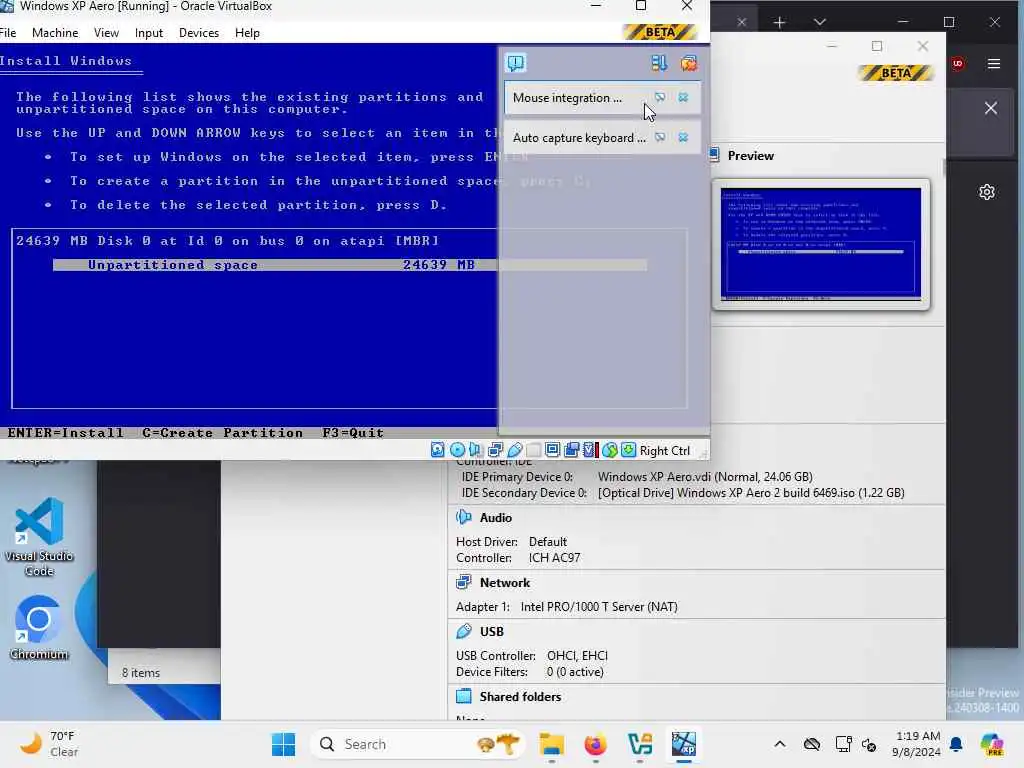Click the CPU virtualization V status icon
Viewport: 1024px width, 768px height.
pos(590,450)
